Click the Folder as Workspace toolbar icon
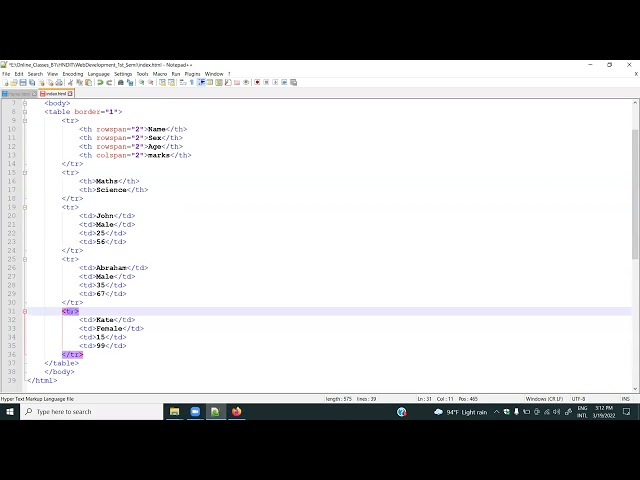The height and width of the screenshot is (480, 640). point(237,82)
